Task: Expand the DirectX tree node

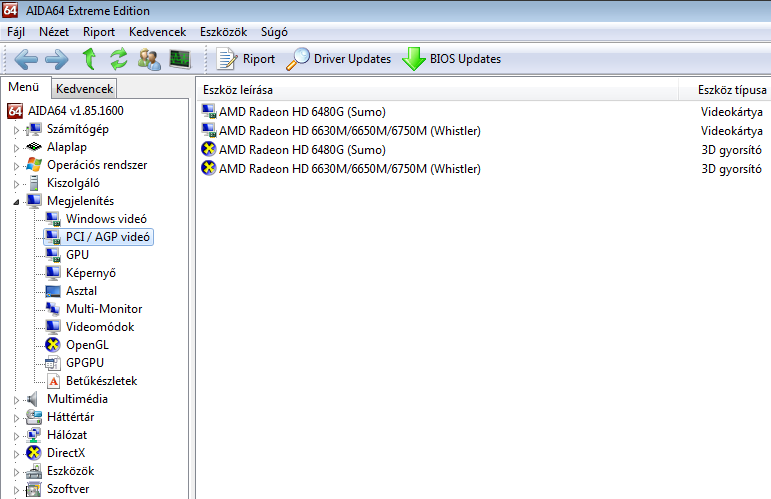Action: coord(16,454)
